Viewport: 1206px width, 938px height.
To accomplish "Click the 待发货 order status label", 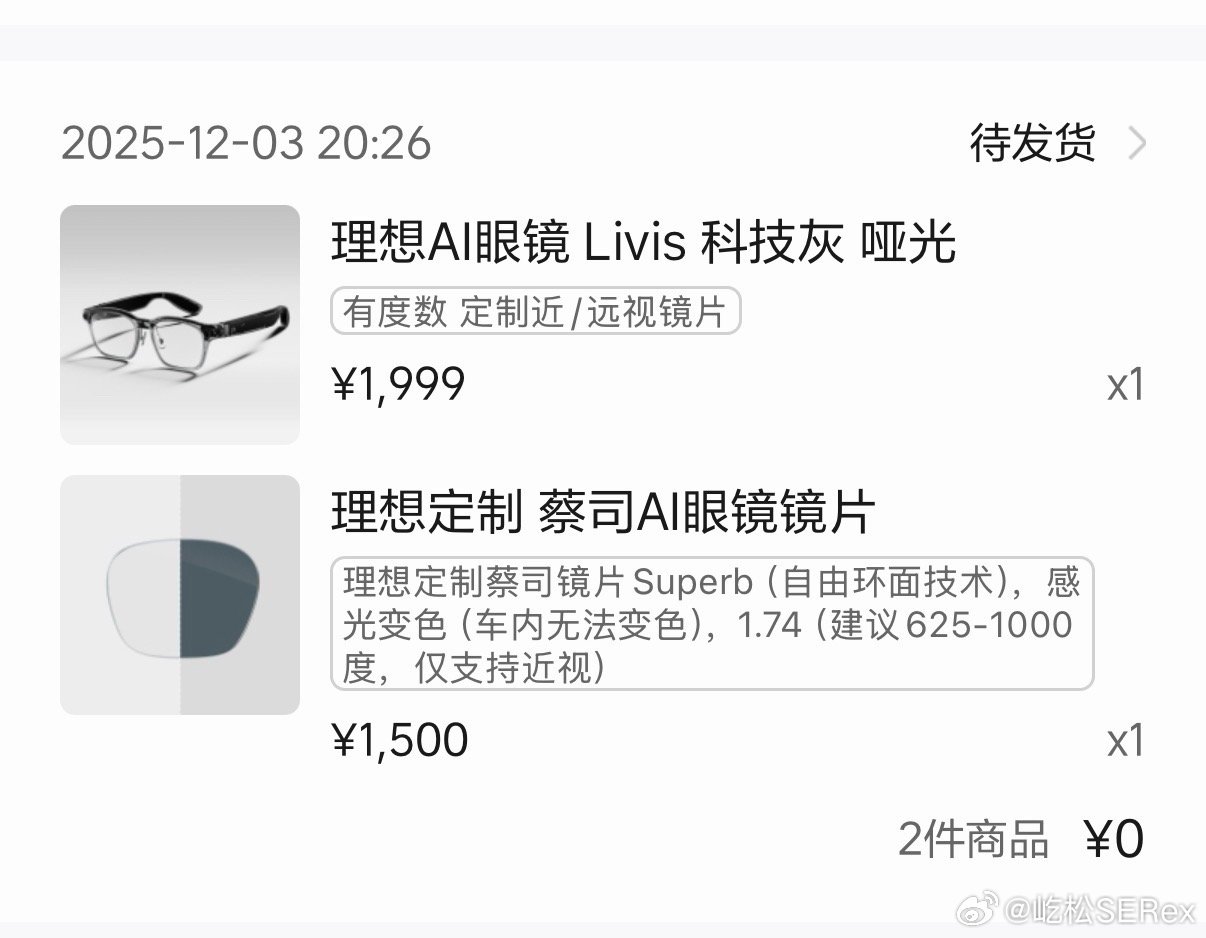I will pyautogui.click(x=1031, y=144).
